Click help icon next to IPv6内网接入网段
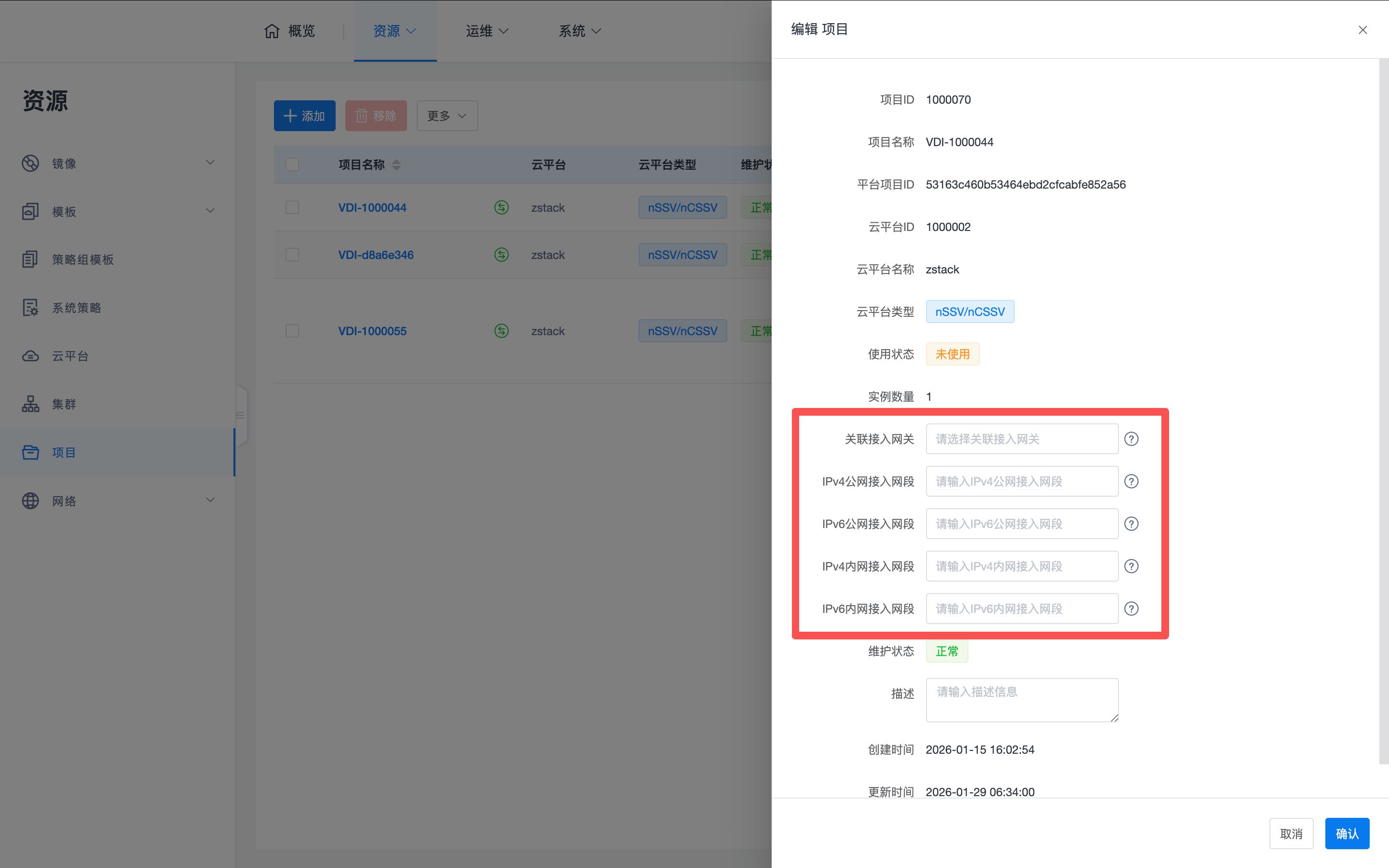The height and width of the screenshot is (868, 1389). pyautogui.click(x=1130, y=609)
